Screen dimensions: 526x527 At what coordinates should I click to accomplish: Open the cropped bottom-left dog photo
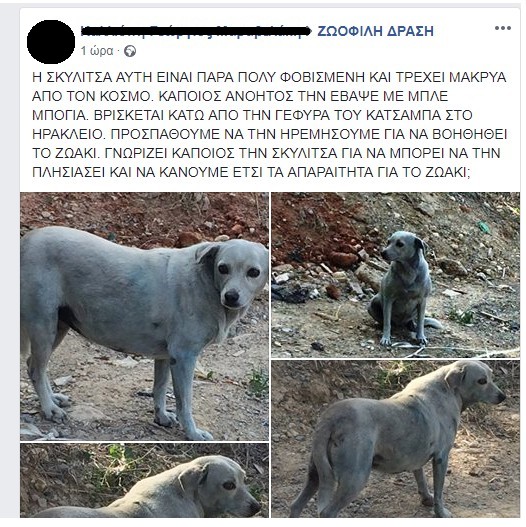(x=145, y=480)
